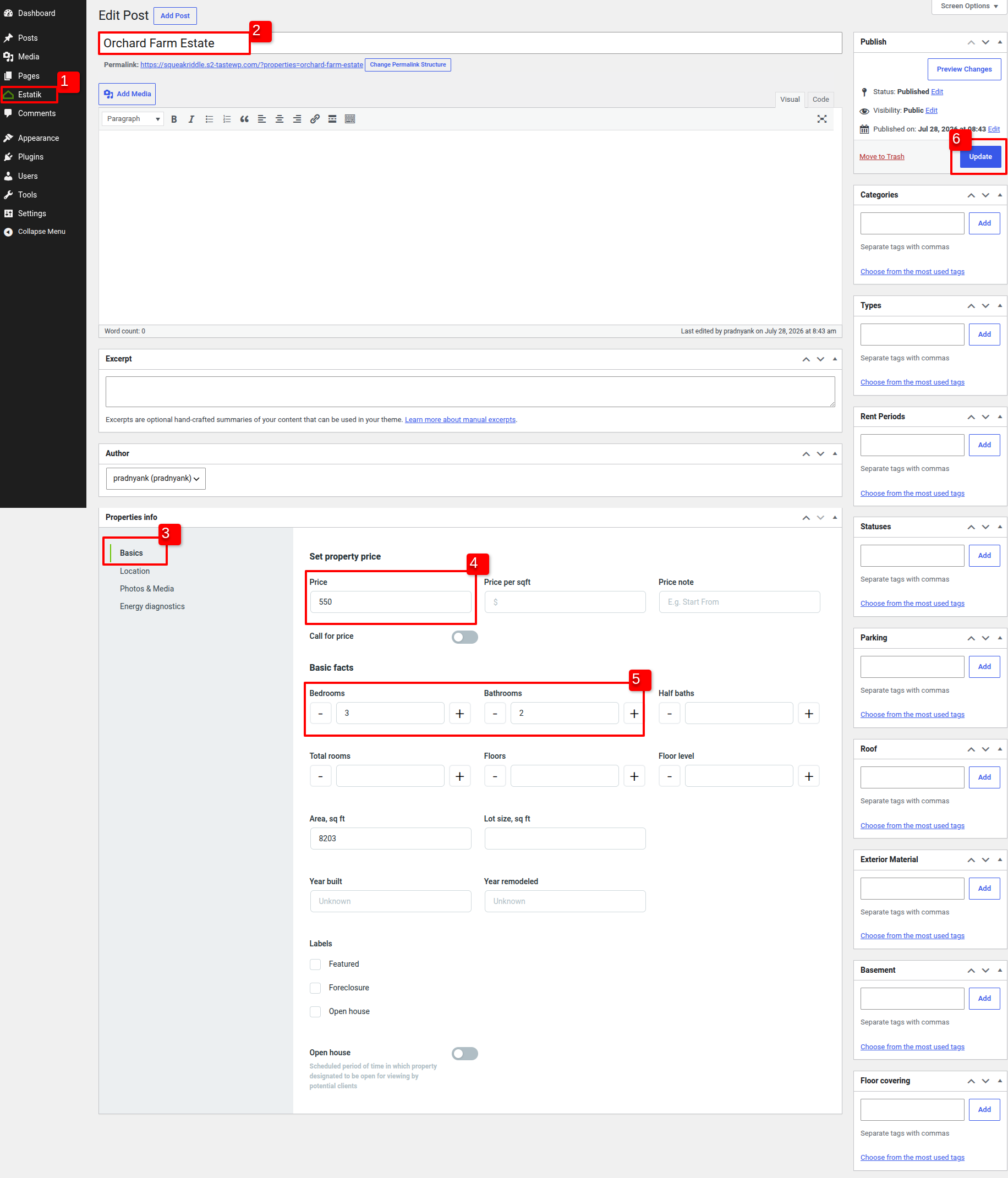Toggle the editor toolbar kitchen sink
The height and width of the screenshot is (1178, 1008).
click(350, 119)
